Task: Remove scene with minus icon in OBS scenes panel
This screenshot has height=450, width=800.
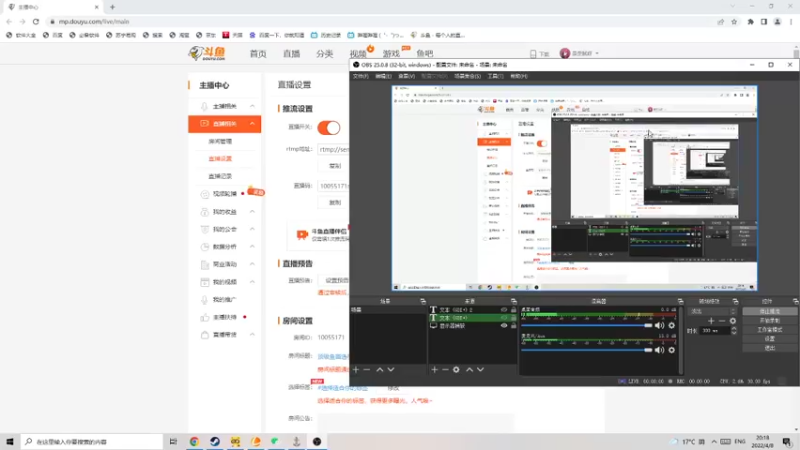Action: tap(367, 369)
